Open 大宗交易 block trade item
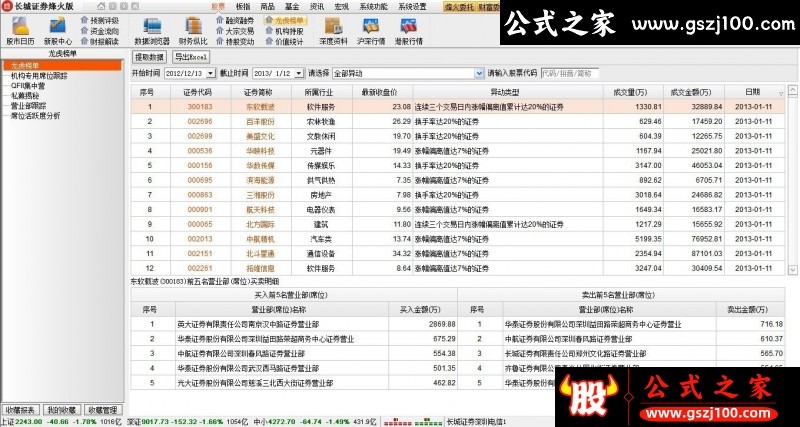 coord(235,31)
